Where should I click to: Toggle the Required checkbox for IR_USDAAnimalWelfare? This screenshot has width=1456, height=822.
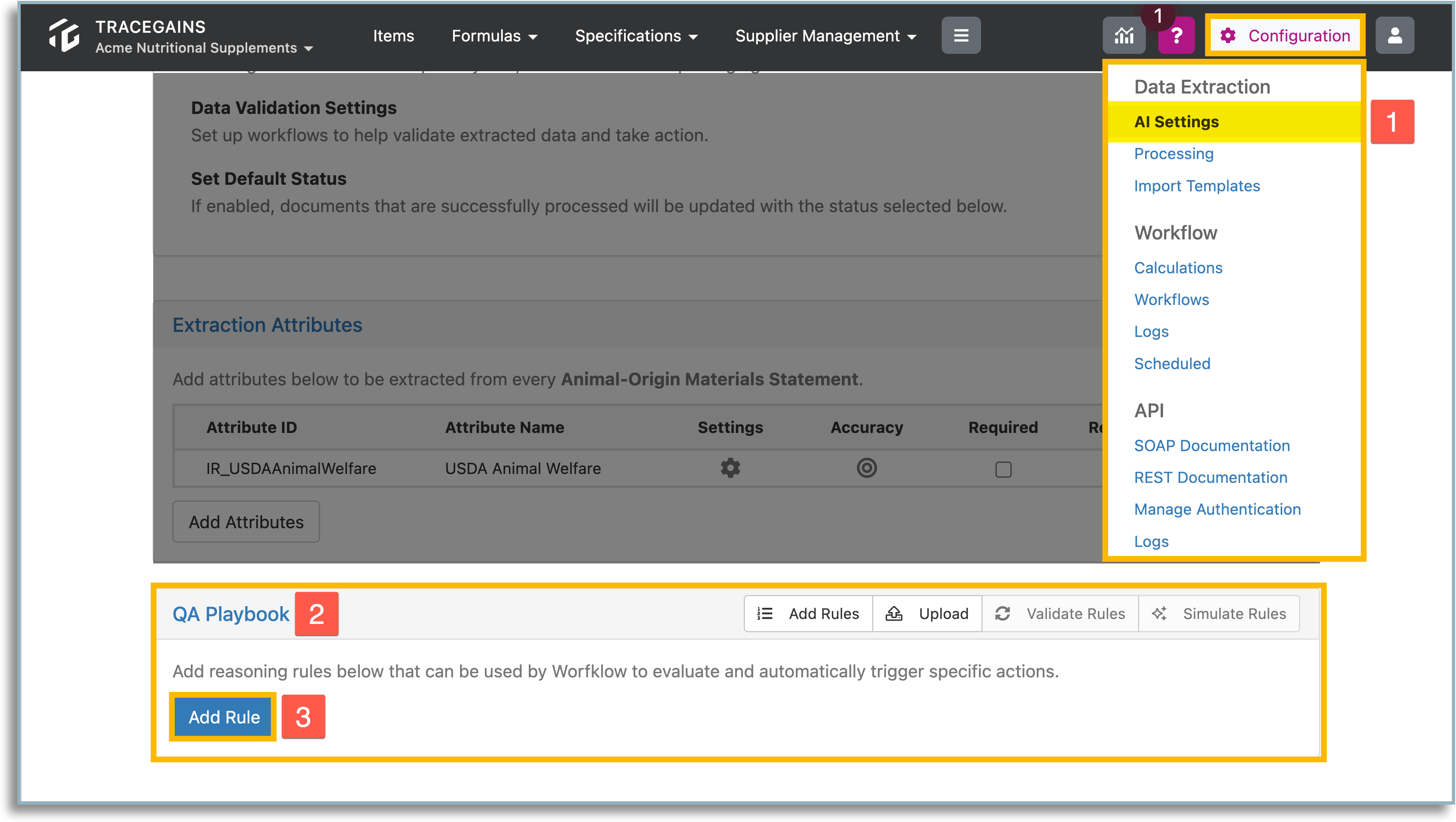1003,469
